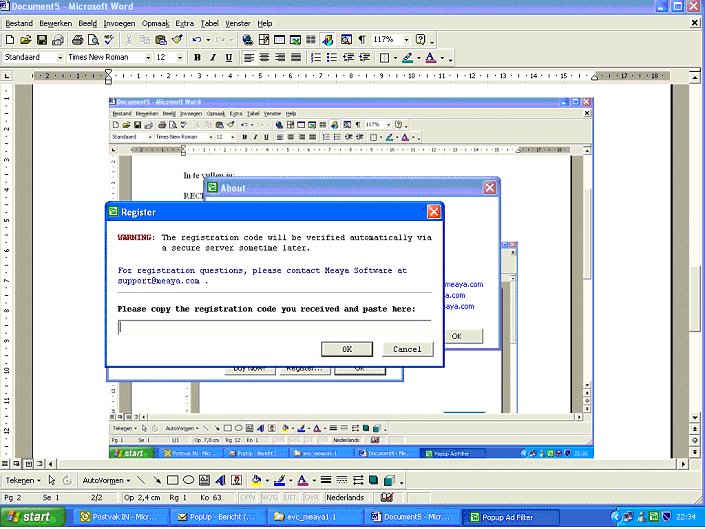Apply numbered list formatting

point(316,58)
